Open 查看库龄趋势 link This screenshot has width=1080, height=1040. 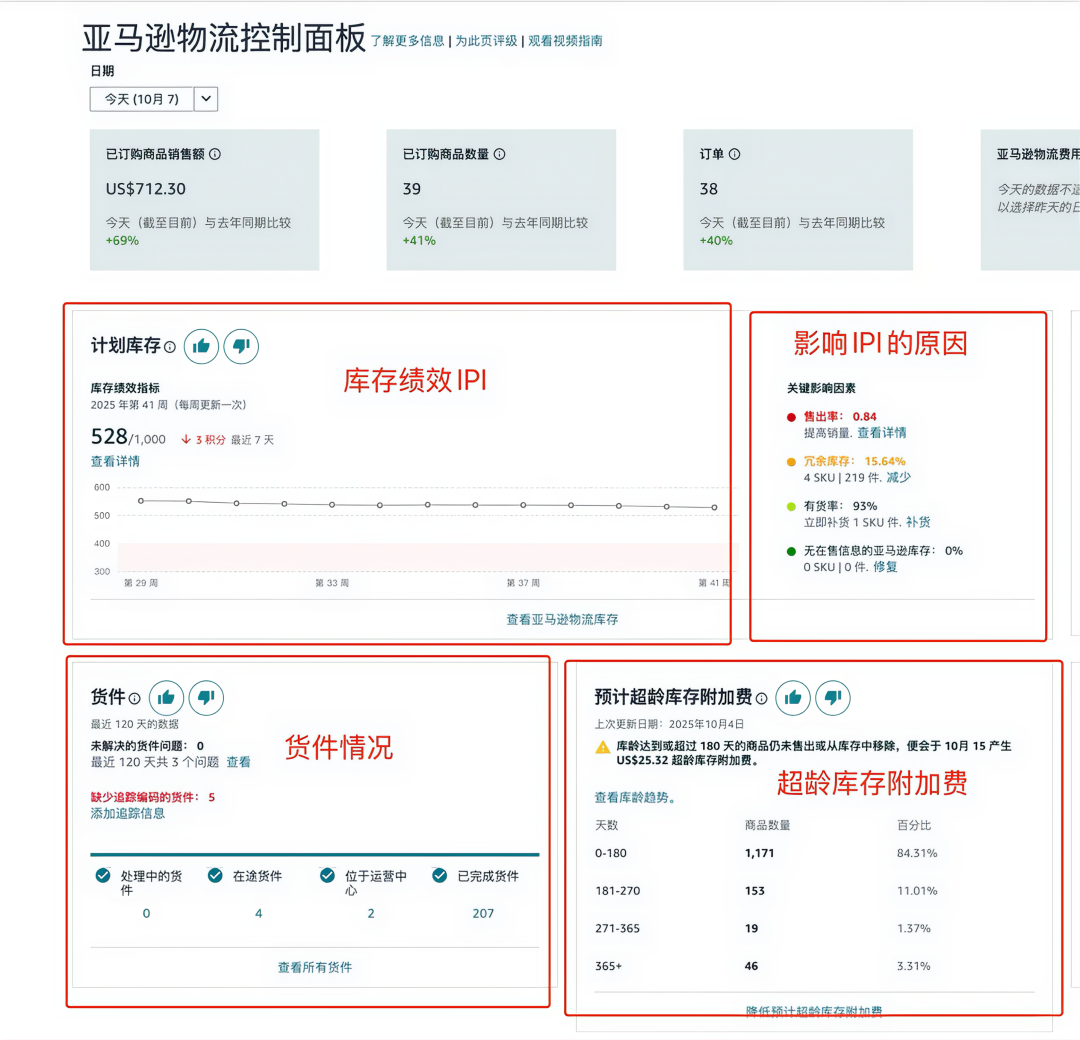point(635,798)
